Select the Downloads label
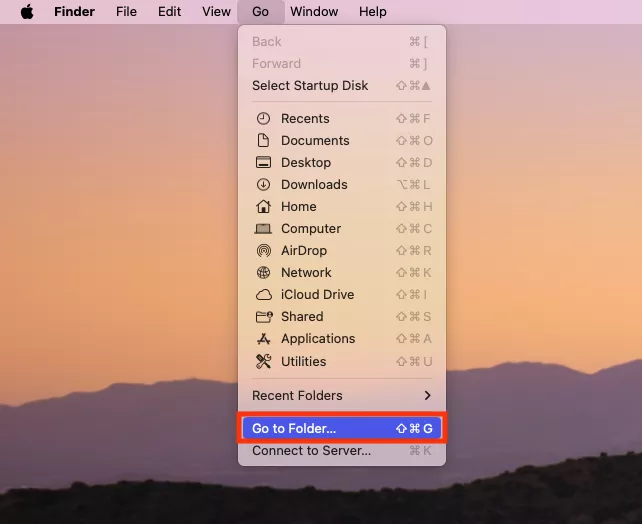This screenshot has width=642, height=524. (x=314, y=185)
